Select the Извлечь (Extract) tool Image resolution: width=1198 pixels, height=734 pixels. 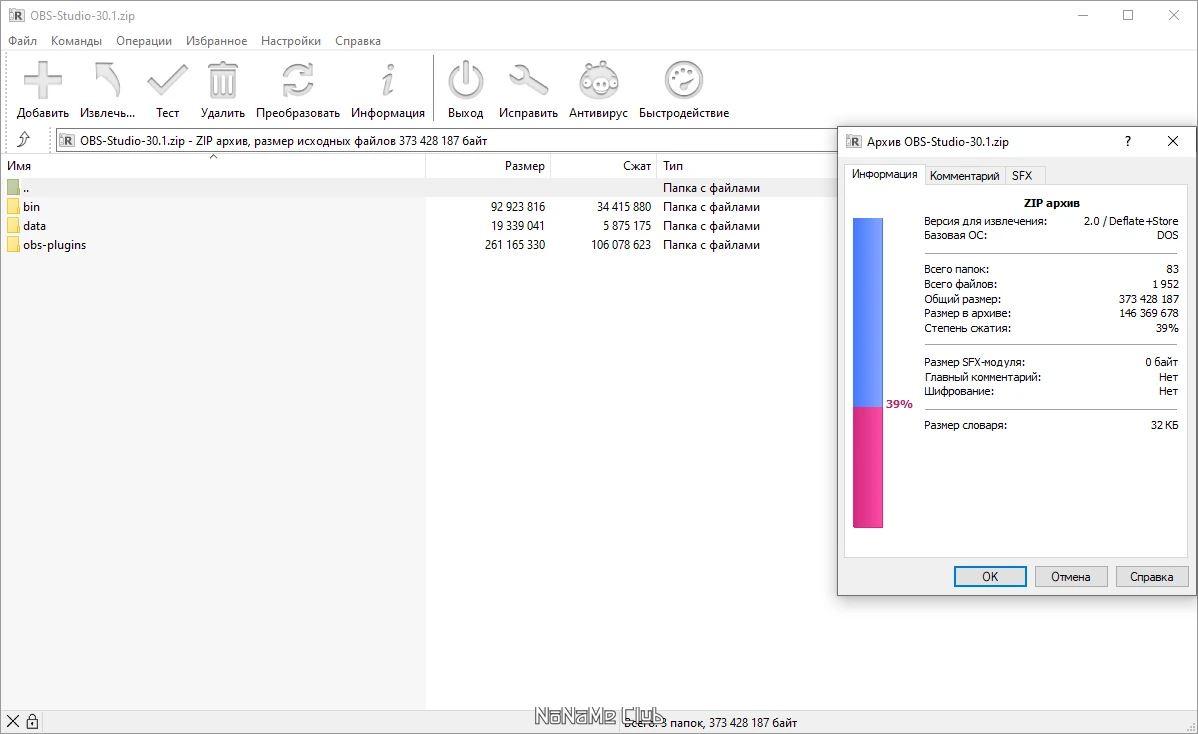(107, 85)
